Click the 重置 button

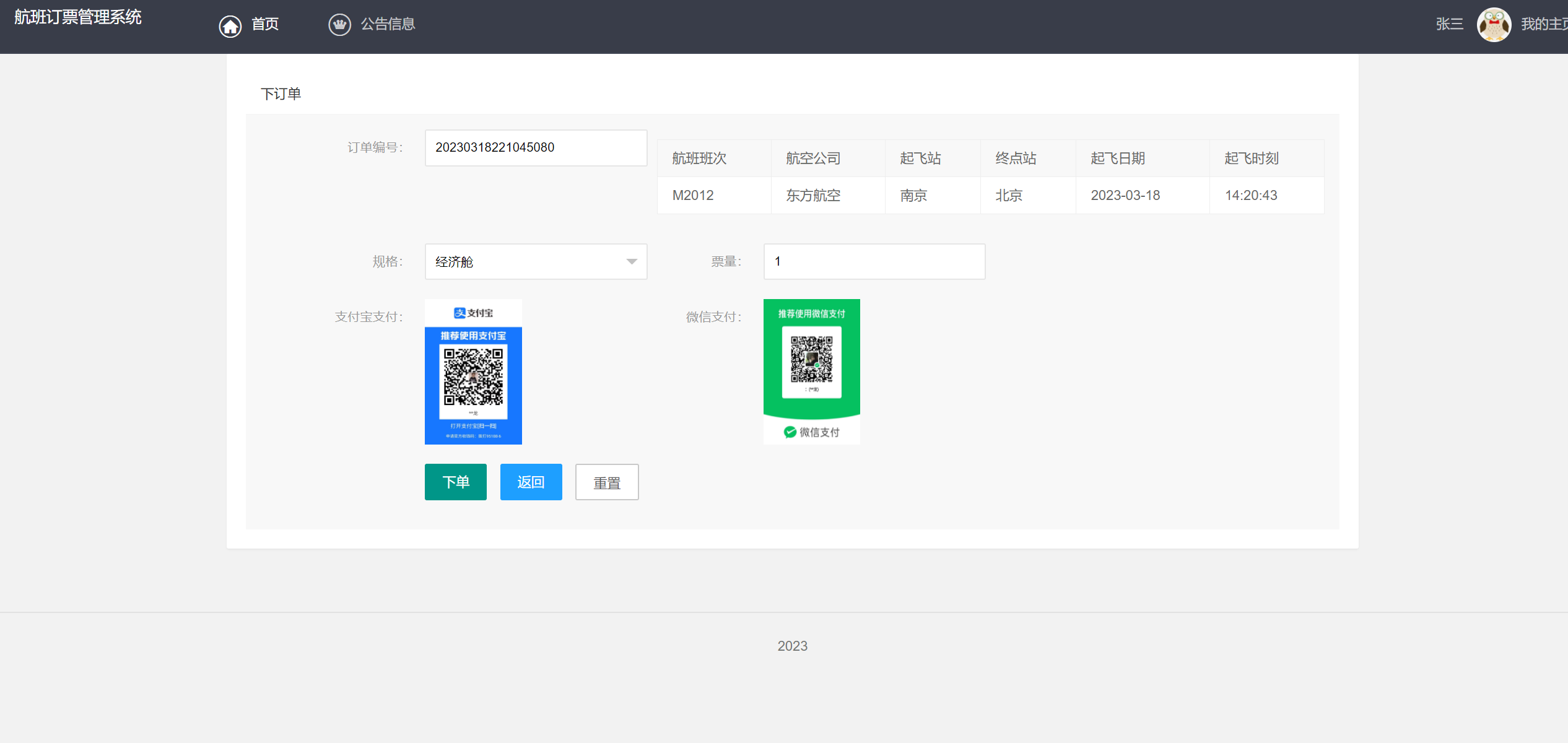607,482
